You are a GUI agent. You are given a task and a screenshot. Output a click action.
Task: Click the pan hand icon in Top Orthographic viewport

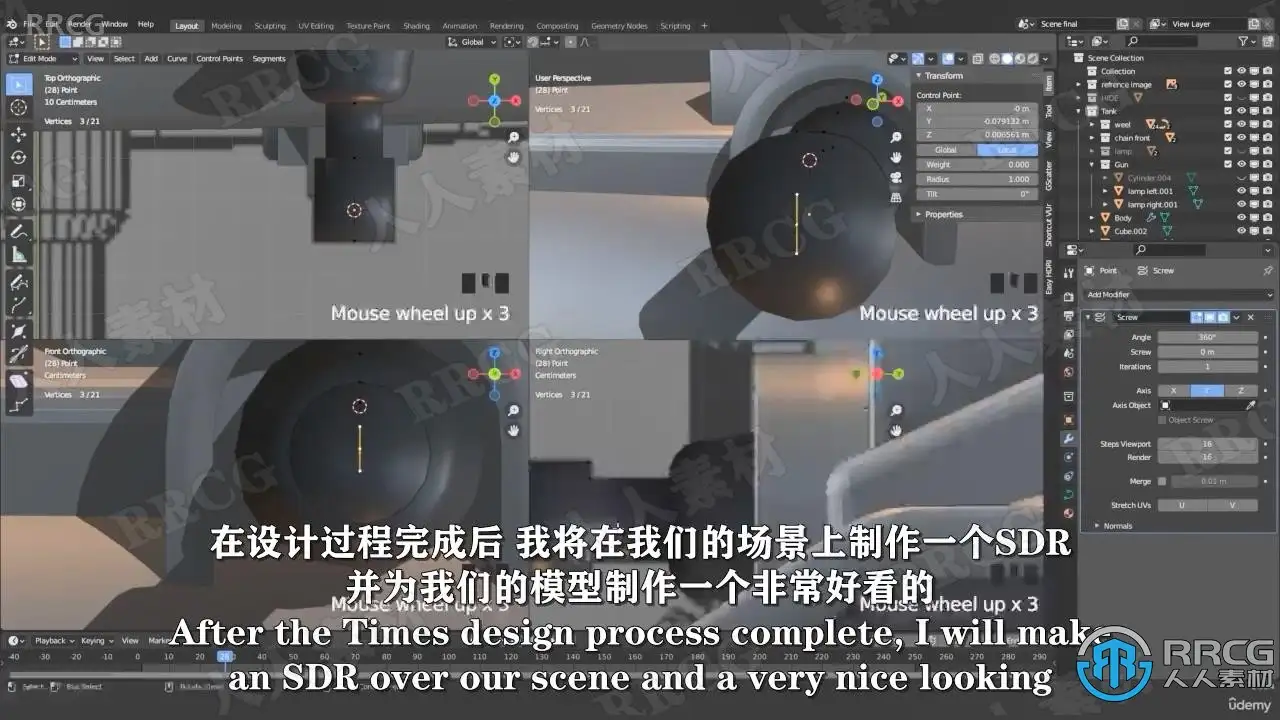513,157
